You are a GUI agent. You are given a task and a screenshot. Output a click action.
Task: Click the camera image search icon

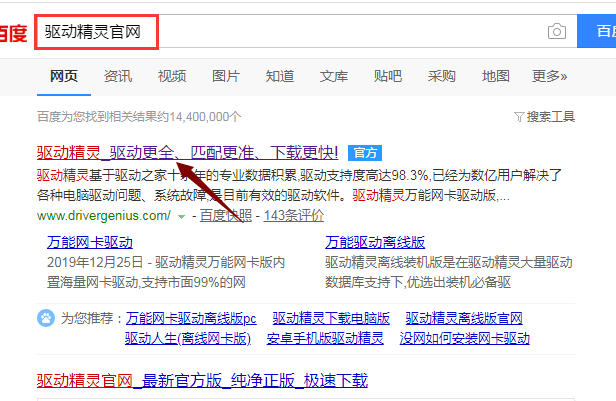[556, 32]
